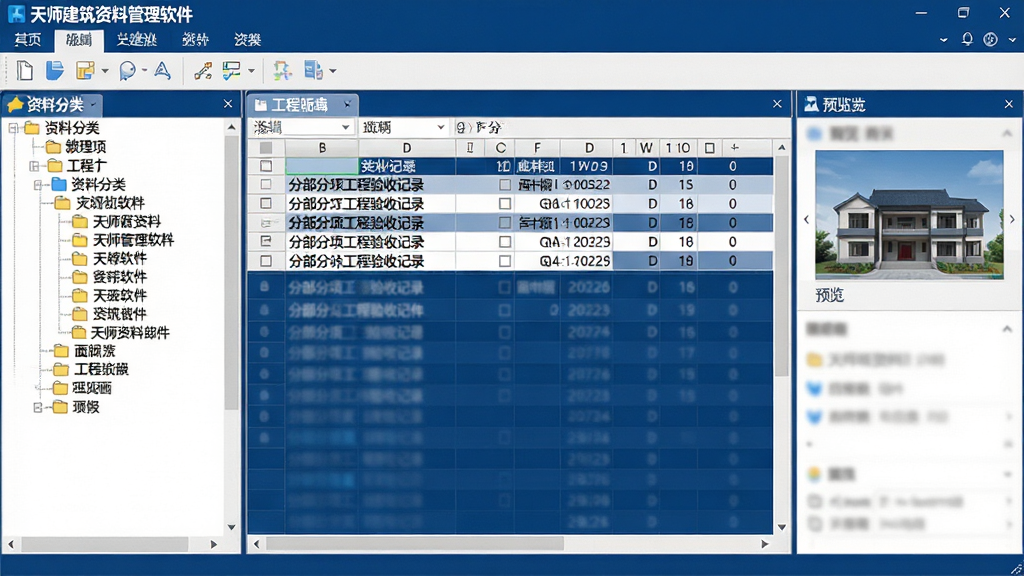The image size is (1024, 576).
Task: Open the leftmost ribbon tab
Action: point(27,40)
